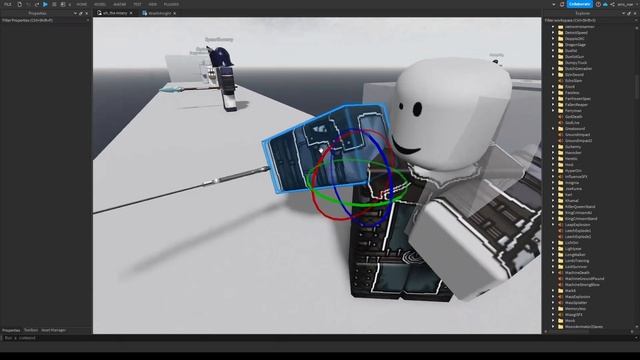Expand the Heretic folder arrow
The width and height of the screenshot is (640, 360).
point(553,158)
